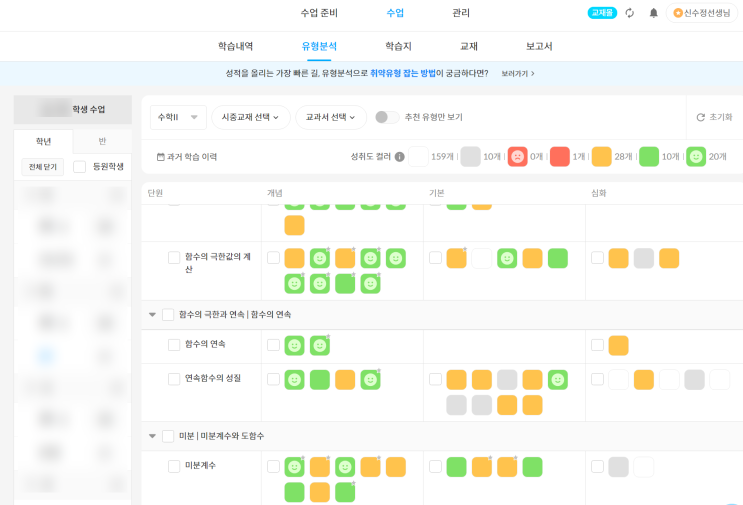Screen dimensions: 743x505
Task: Check the 연속함수의 성질 unit checkbox
Action: click(174, 379)
